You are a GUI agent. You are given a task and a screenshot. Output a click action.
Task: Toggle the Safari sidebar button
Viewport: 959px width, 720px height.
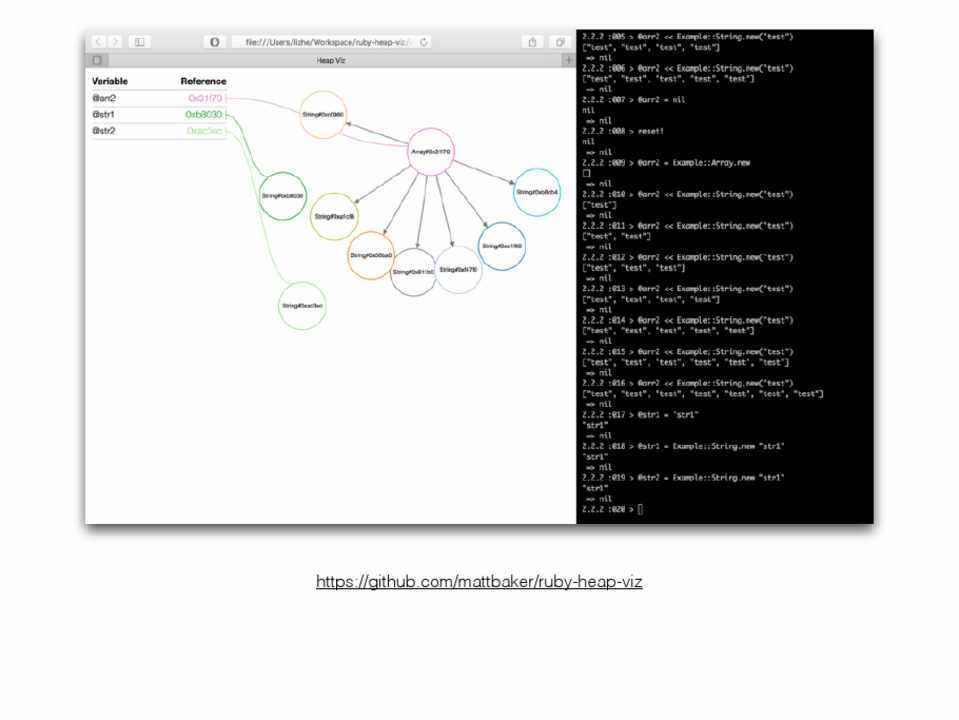(x=140, y=42)
